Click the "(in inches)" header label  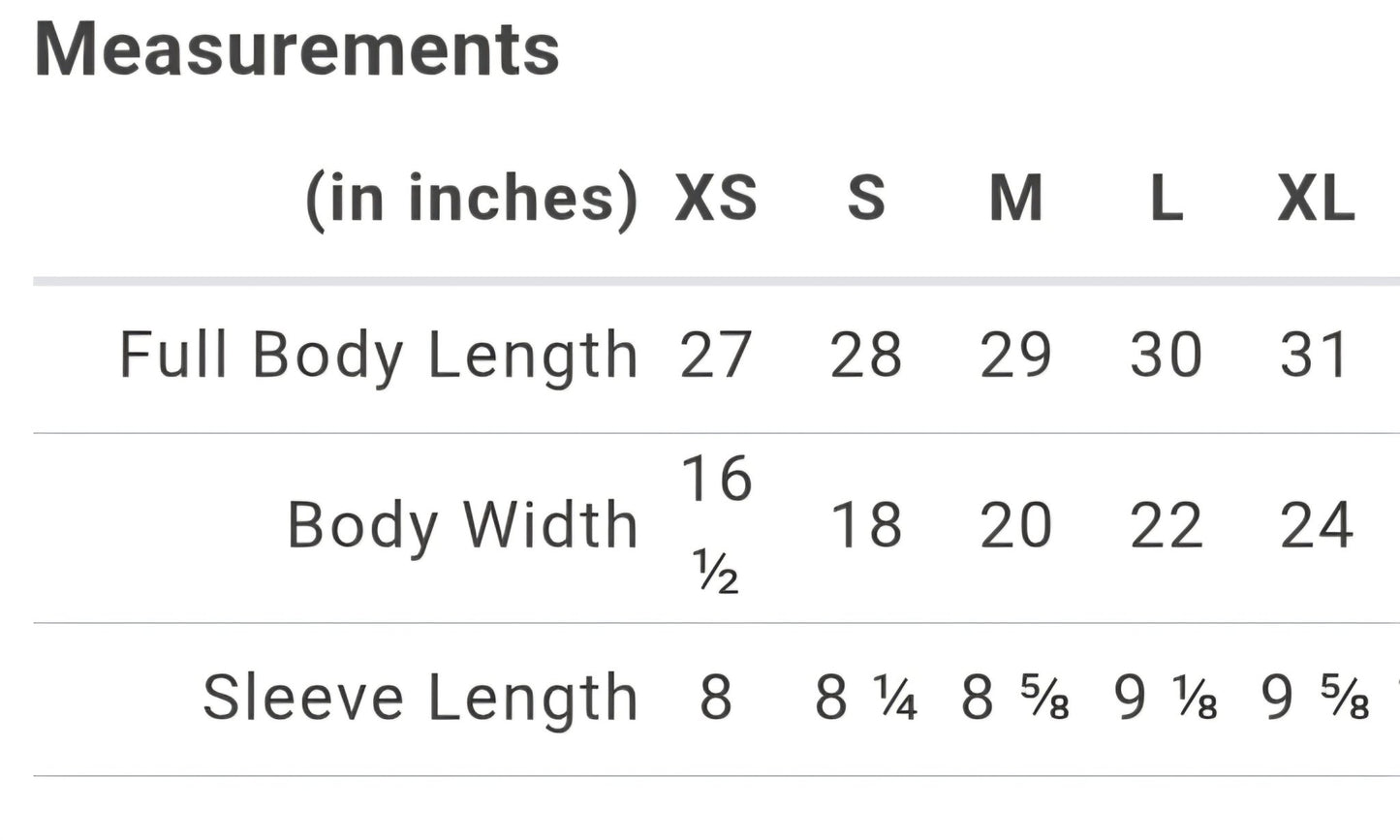472,199
